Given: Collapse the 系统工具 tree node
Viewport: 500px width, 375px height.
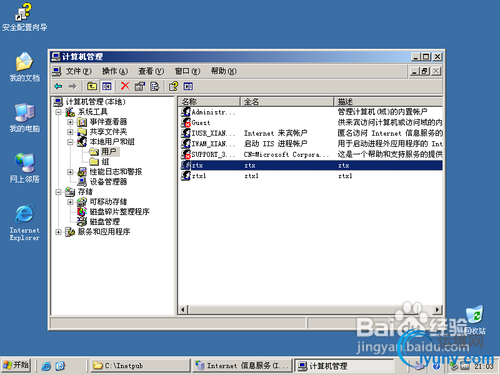Looking at the screenshot, I should click(x=59, y=112).
